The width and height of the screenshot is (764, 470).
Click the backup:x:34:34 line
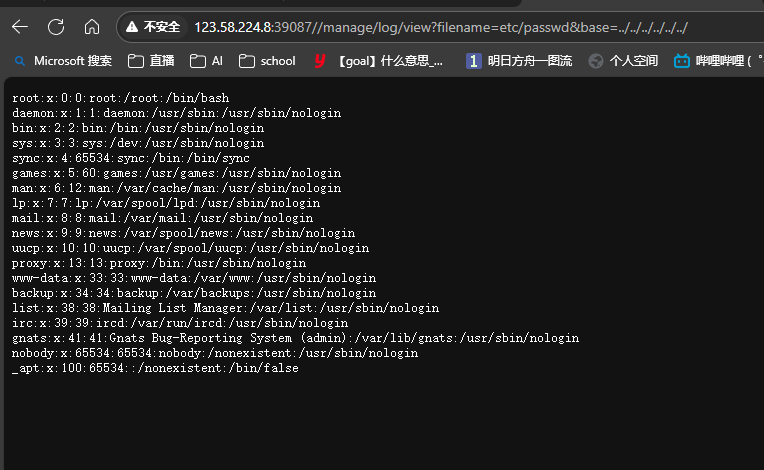click(x=194, y=293)
